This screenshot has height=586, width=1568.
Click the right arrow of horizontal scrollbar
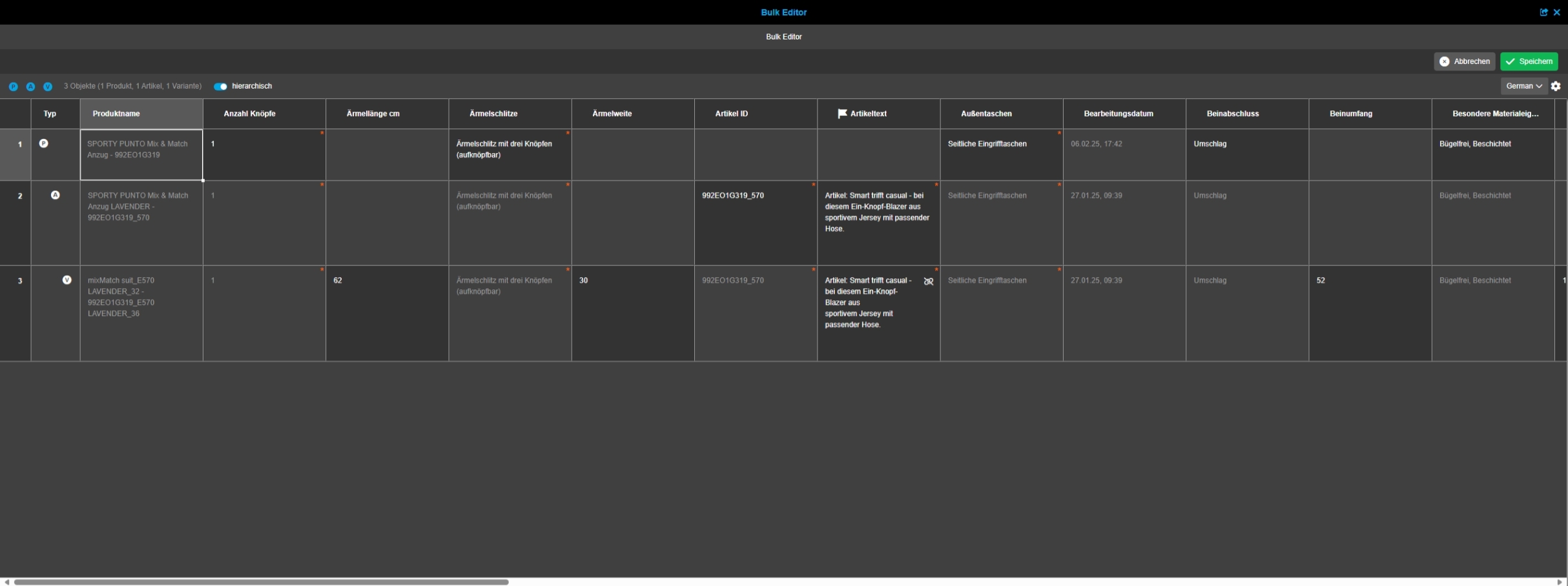pos(1560,582)
